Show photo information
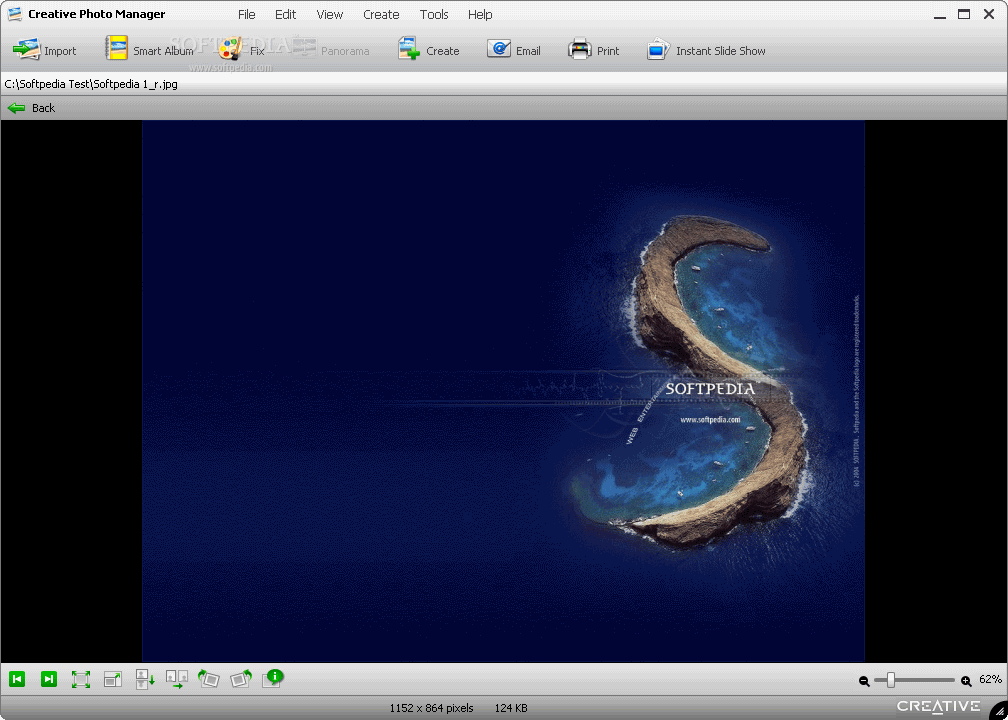The height and width of the screenshot is (720, 1008). coord(273,678)
